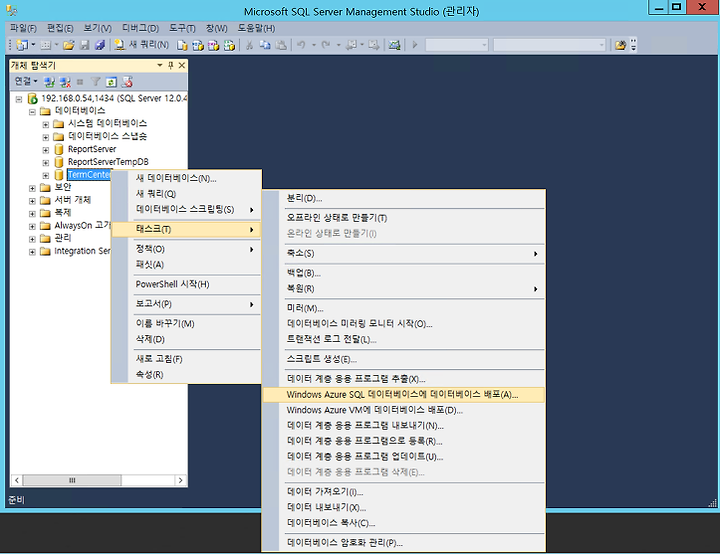
Task: Open the 편집(E) menu
Action: point(60,28)
